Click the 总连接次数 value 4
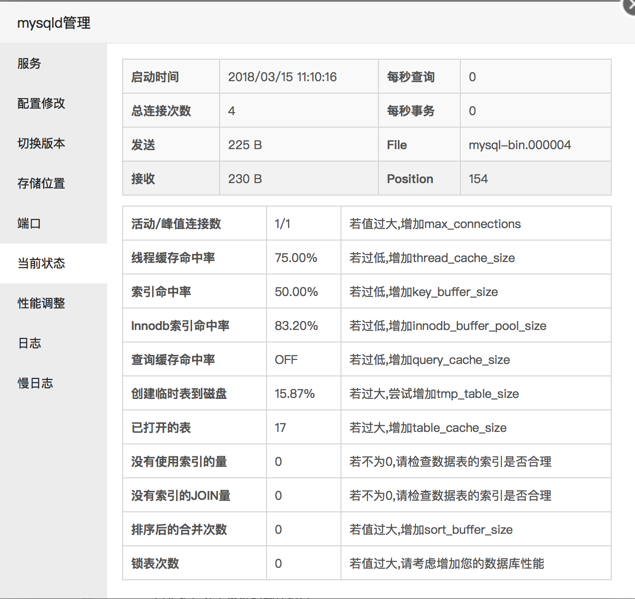 232,111
